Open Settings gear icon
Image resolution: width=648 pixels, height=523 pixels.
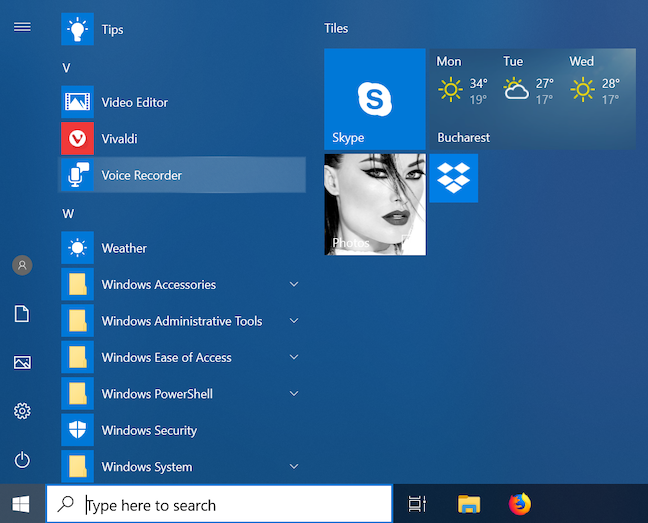(22, 411)
